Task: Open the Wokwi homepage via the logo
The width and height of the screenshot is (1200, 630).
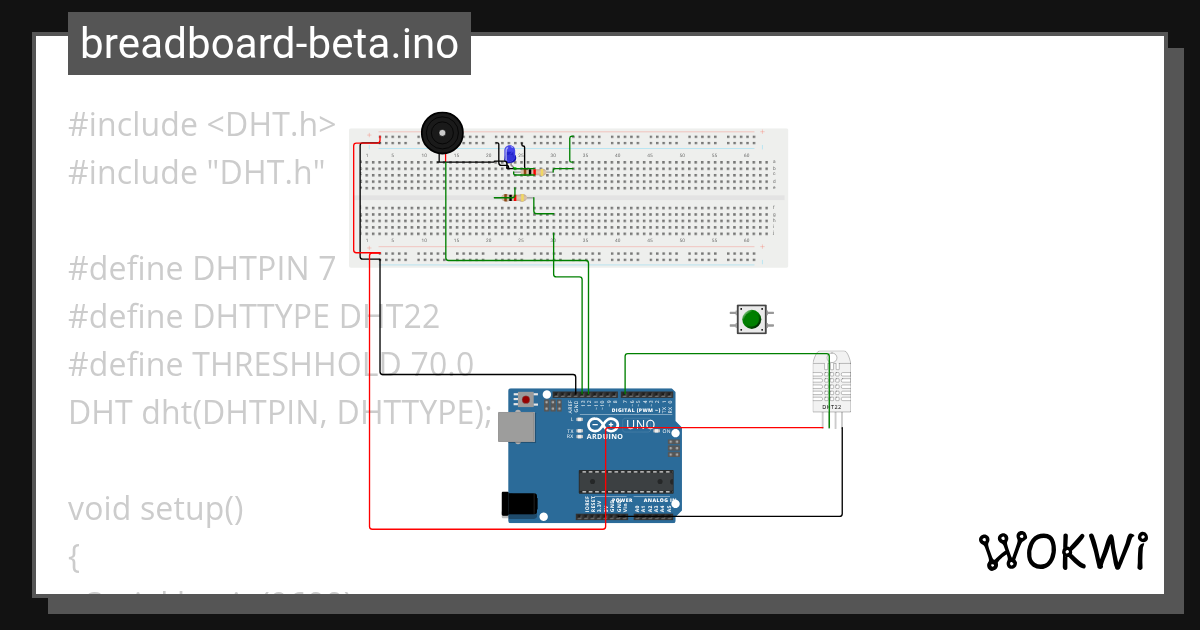Action: click(1063, 549)
